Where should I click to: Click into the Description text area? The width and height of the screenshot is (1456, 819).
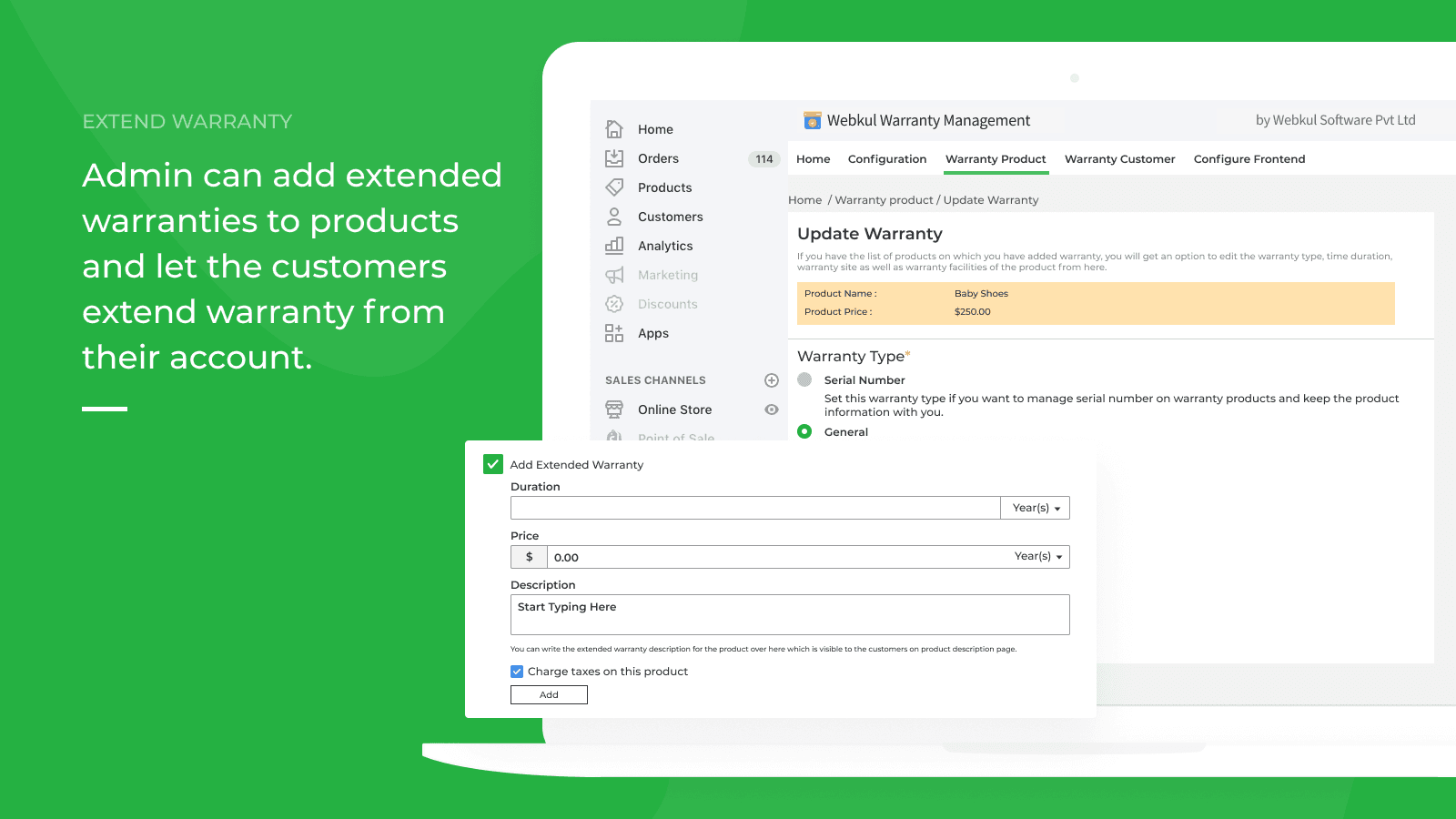click(789, 615)
